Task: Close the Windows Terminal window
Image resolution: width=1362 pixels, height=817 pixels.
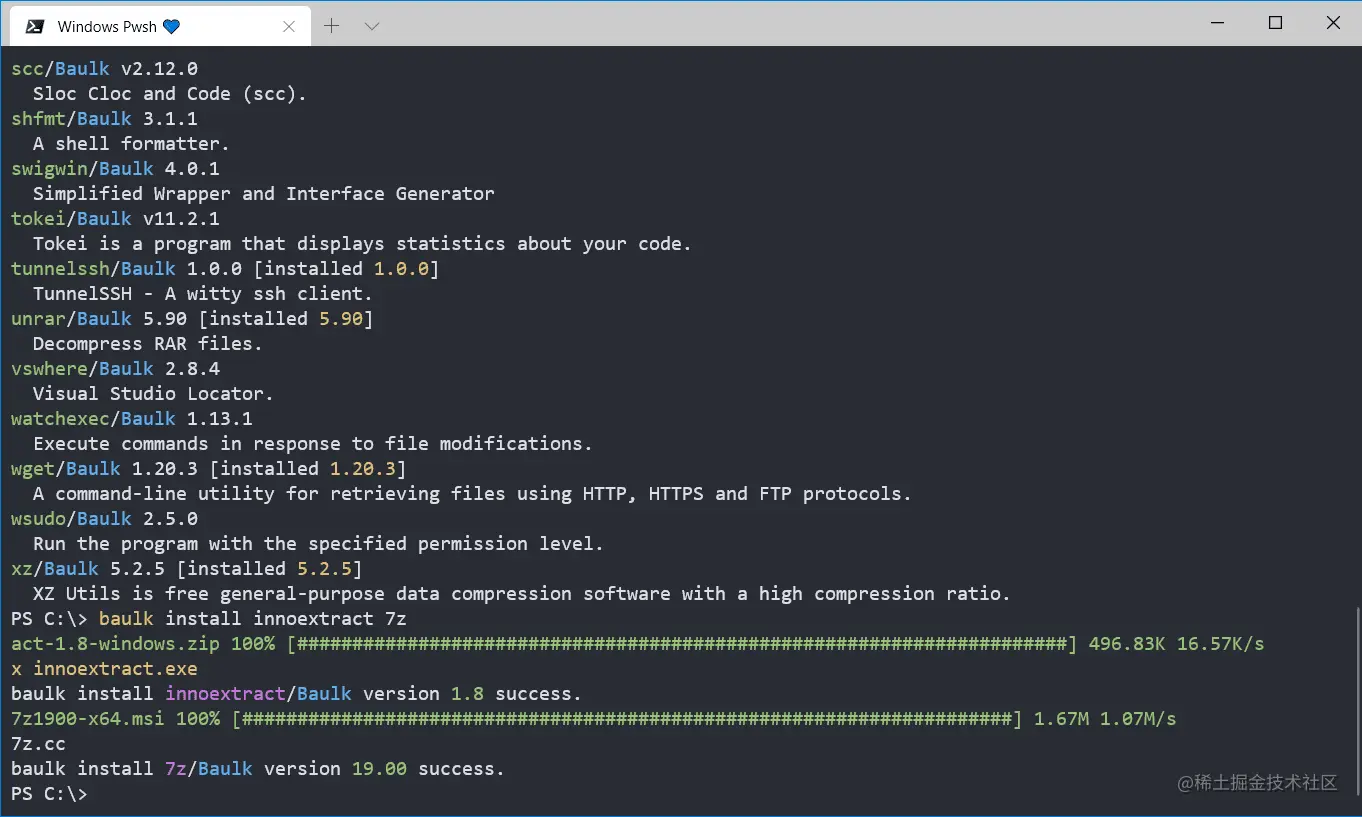Action: pos(1333,24)
